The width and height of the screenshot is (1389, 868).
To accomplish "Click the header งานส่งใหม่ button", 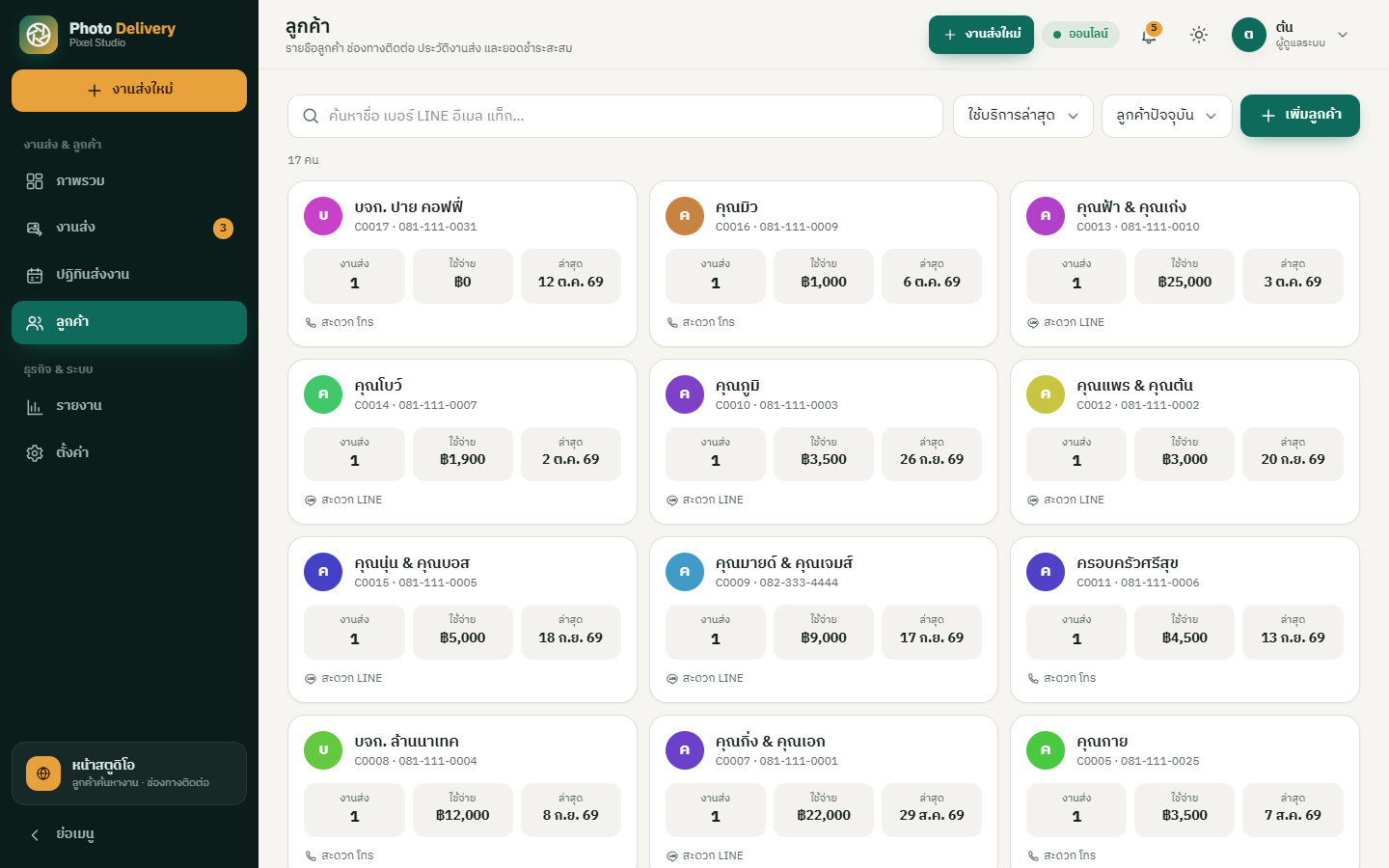I will pyautogui.click(x=981, y=35).
